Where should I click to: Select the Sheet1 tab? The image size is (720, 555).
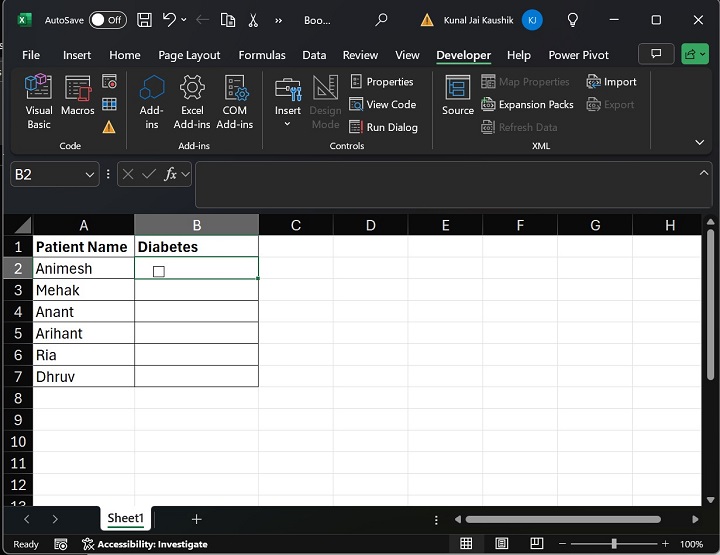126,519
